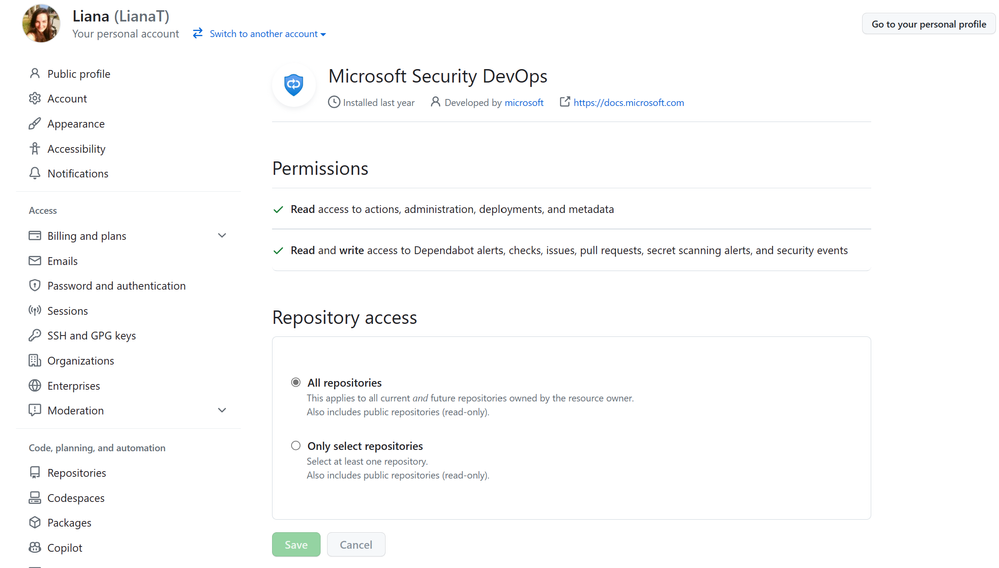Viewport: 999px width, 568px height.
Task: Click the Accessibility figure icon
Action: click(35, 148)
